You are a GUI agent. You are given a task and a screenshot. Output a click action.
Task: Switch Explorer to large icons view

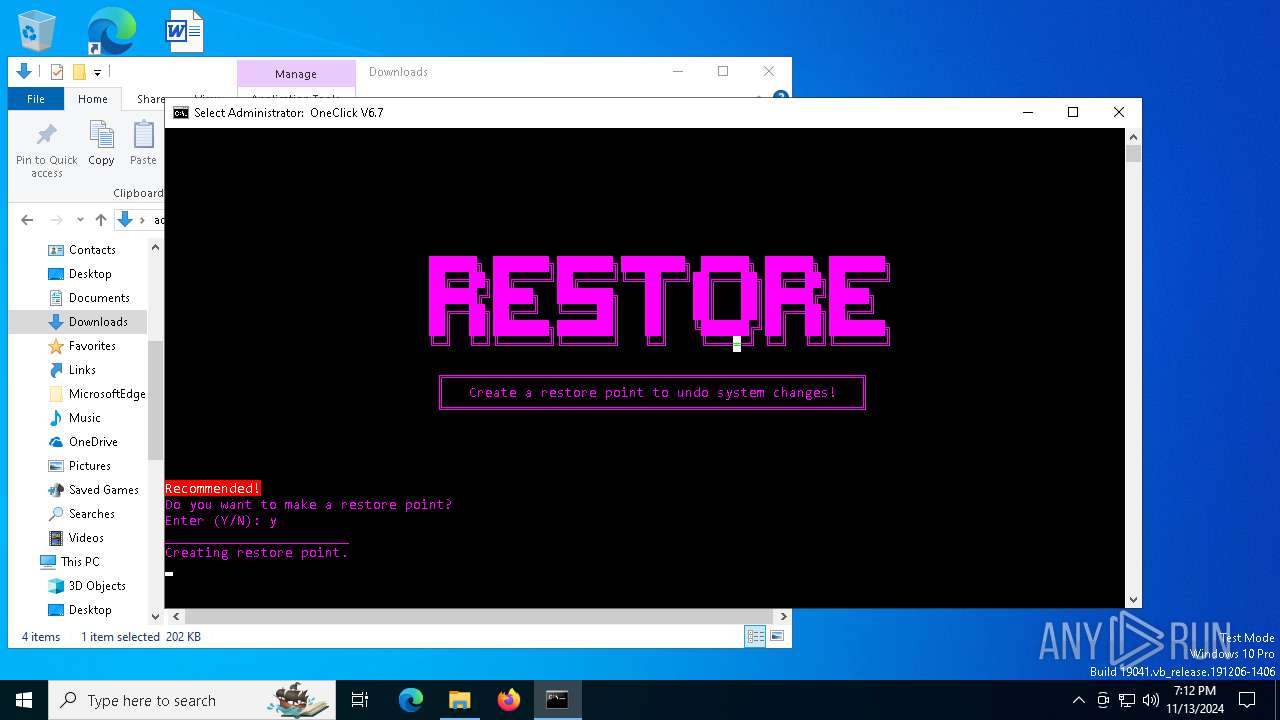[x=776, y=636]
